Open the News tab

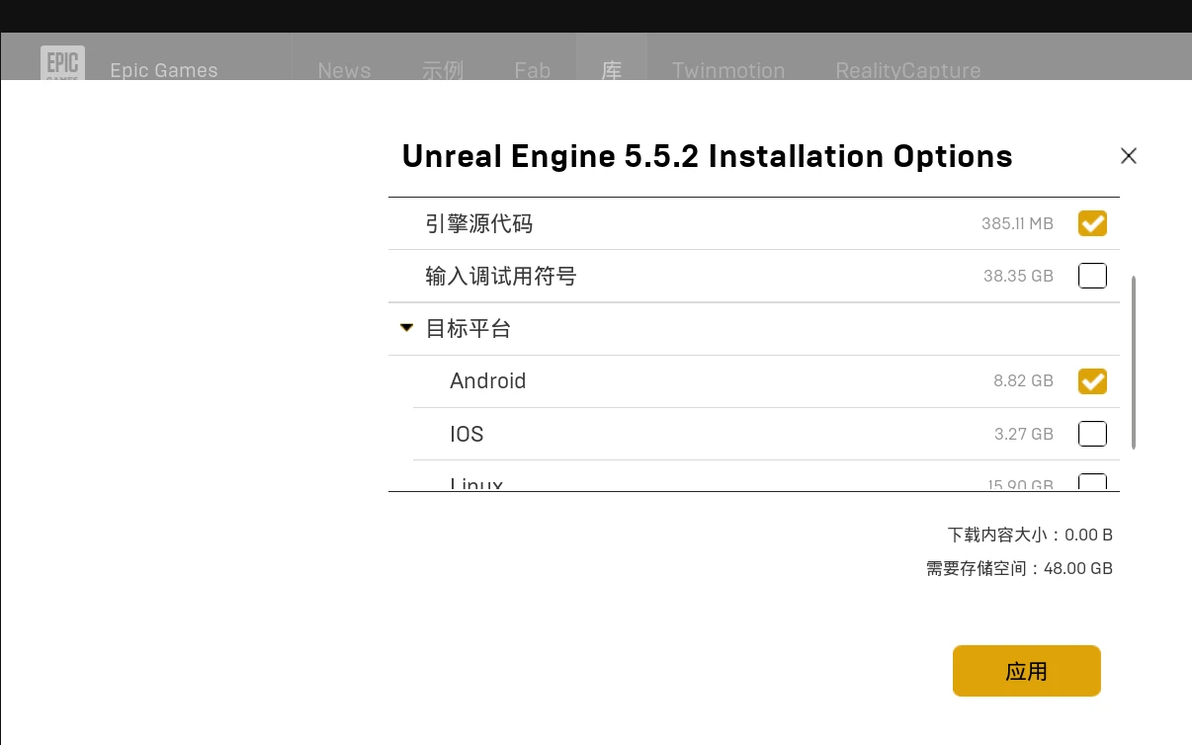click(344, 71)
